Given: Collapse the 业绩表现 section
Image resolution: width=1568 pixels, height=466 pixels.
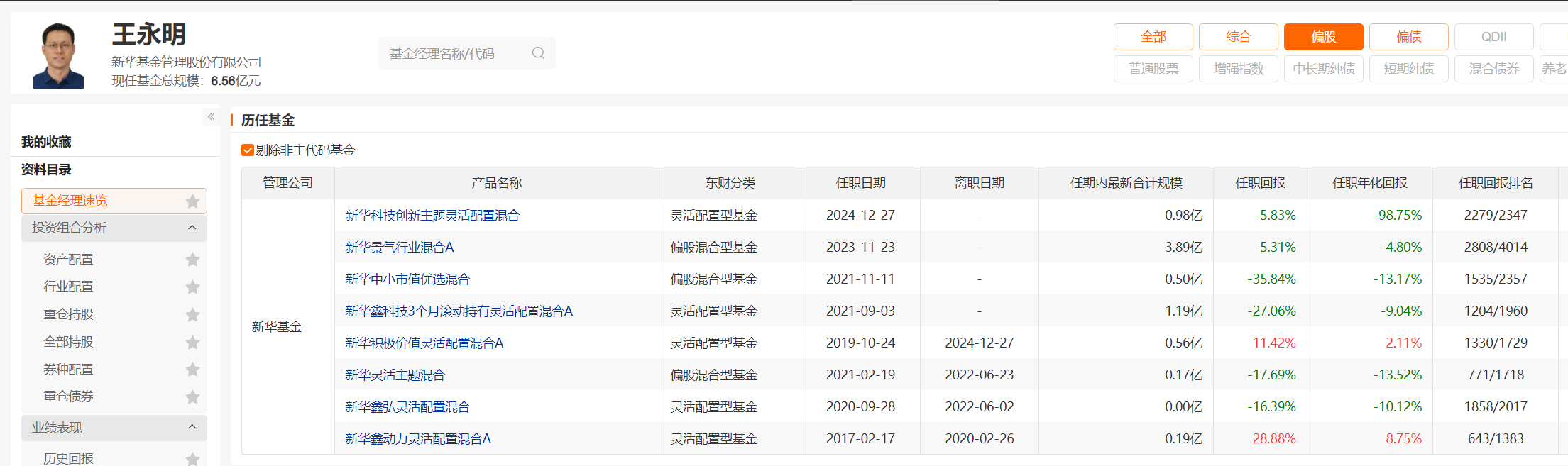Looking at the screenshot, I should (192, 427).
